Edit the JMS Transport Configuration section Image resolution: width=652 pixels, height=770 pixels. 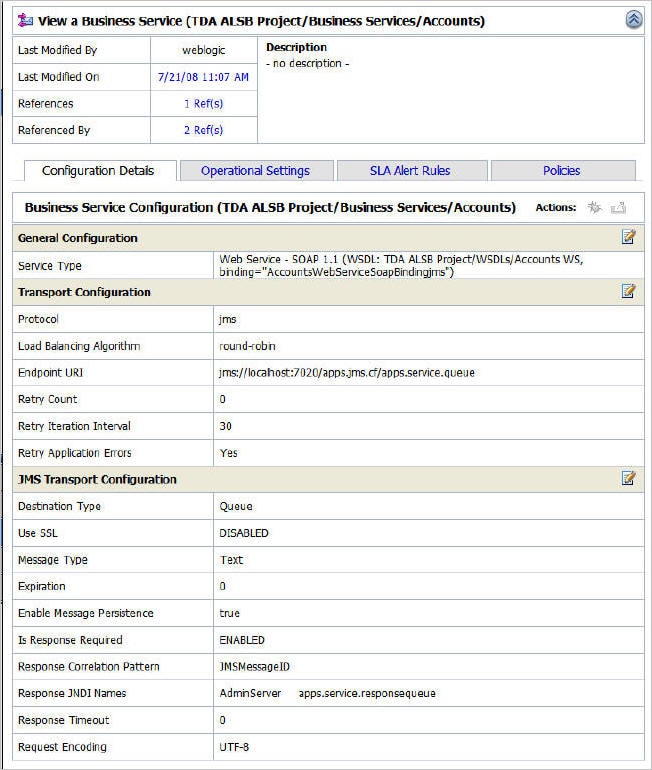click(x=628, y=478)
